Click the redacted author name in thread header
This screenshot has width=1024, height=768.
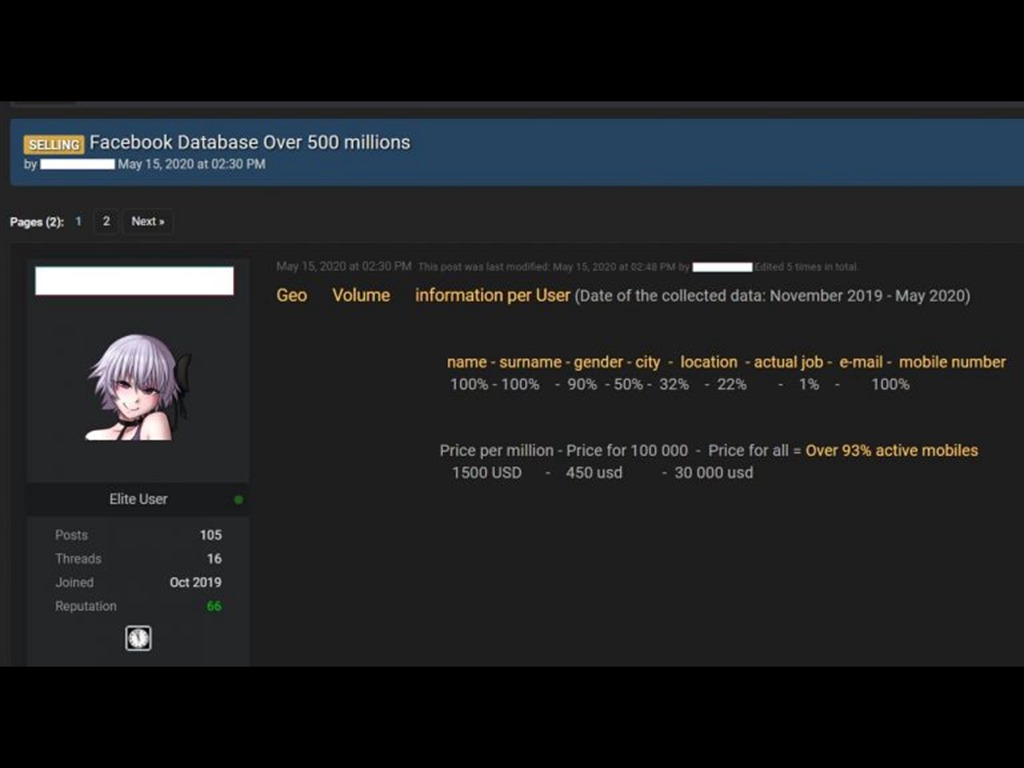point(77,164)
